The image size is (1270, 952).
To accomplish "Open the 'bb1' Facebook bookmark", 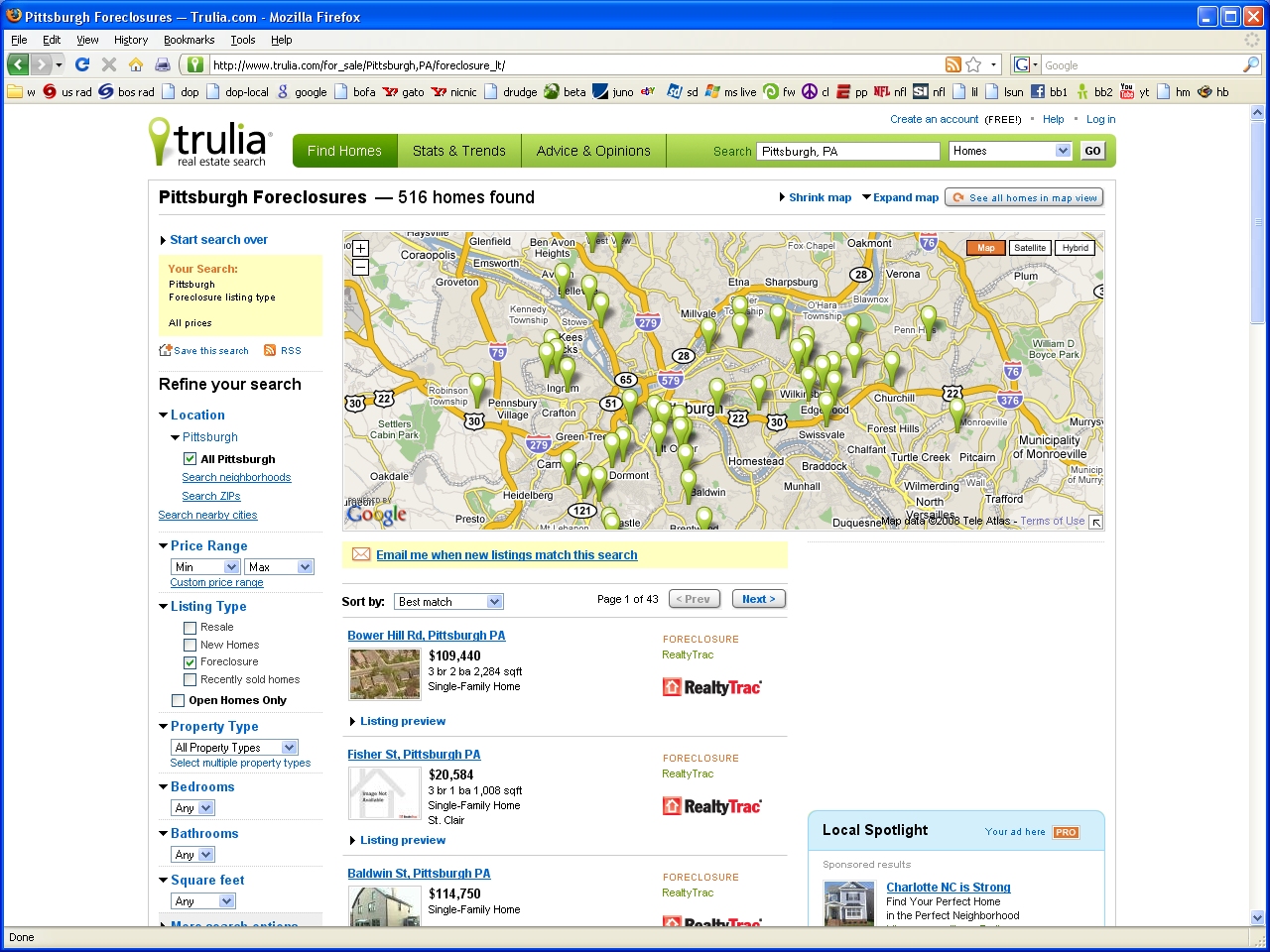I will click(x=1049, y=91).
